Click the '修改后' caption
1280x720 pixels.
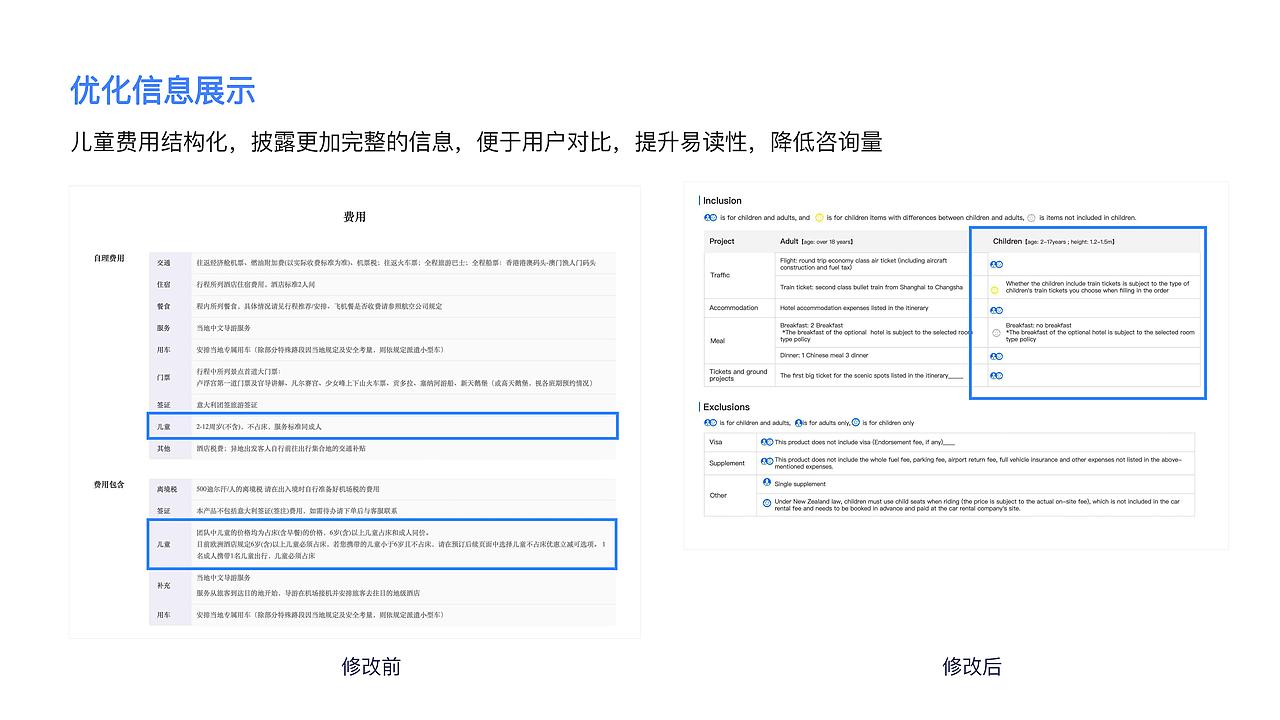point(971,666)
